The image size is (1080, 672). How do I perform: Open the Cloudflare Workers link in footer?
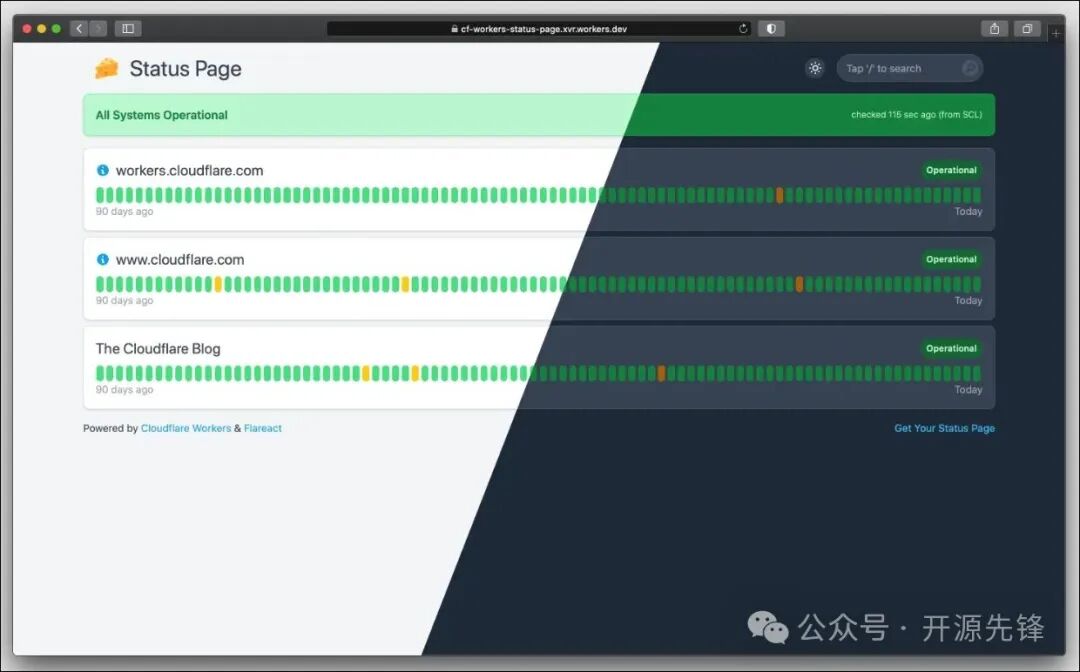[x=186, y=428]
